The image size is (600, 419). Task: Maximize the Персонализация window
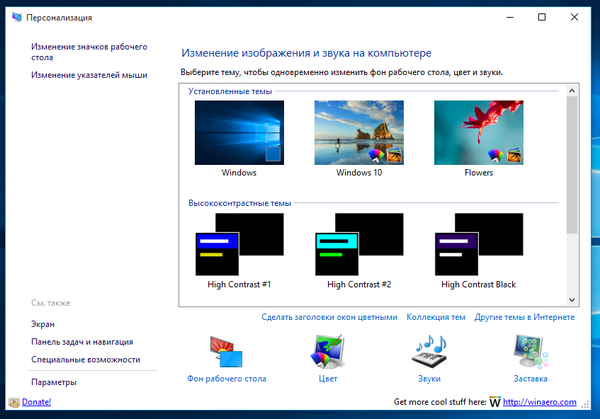(x=542, y=17)
